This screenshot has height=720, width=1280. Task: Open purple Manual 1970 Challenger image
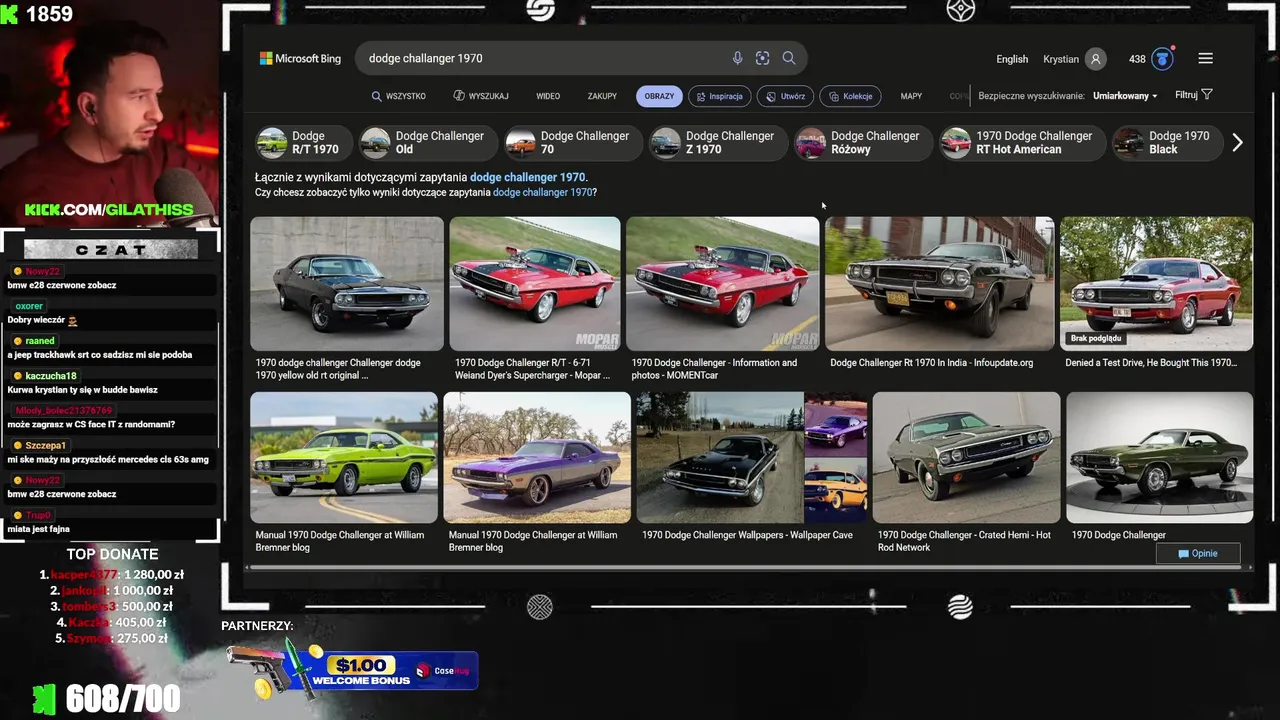537,457
